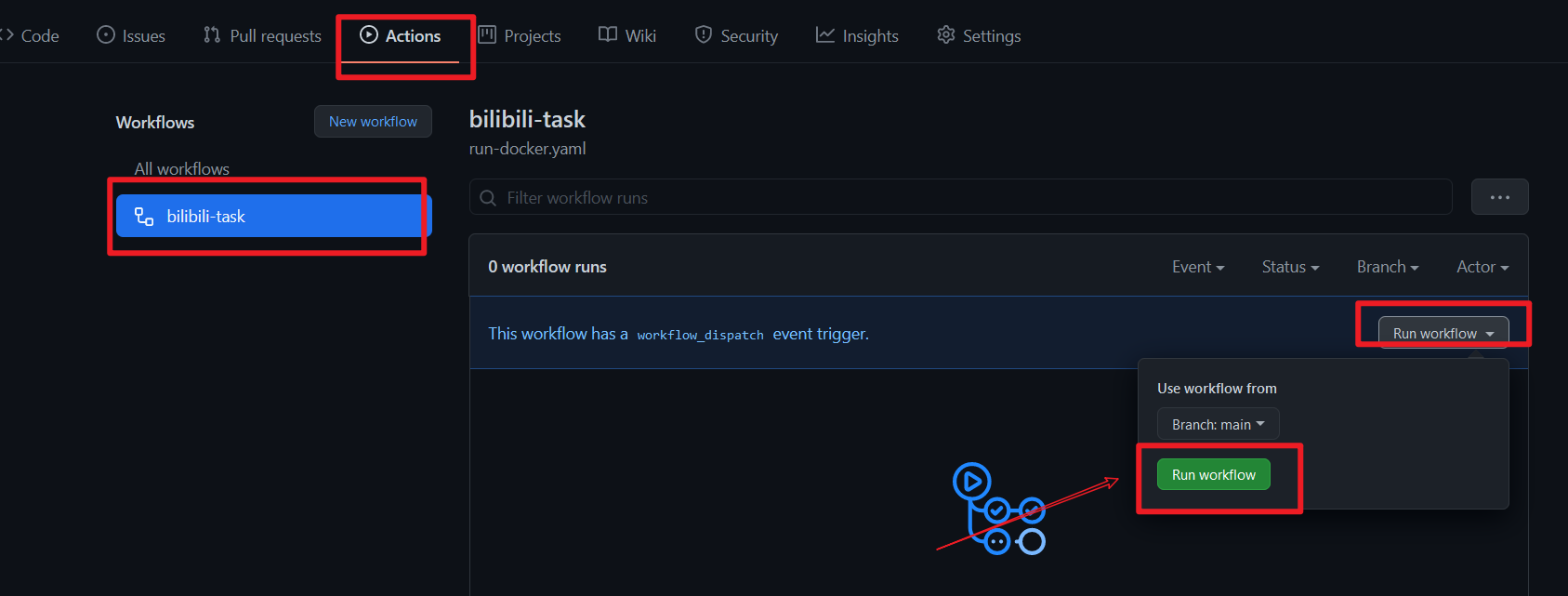Image resolution: width=1568 pixels, height=596 pixels.
Task: Expand the Status filter dropdown
Action: (1290, 267)
